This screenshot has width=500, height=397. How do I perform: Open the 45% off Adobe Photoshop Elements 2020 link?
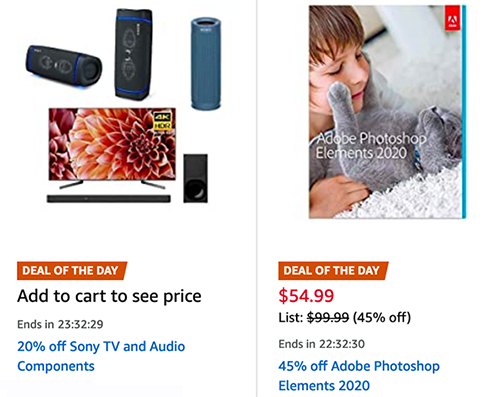359,376
